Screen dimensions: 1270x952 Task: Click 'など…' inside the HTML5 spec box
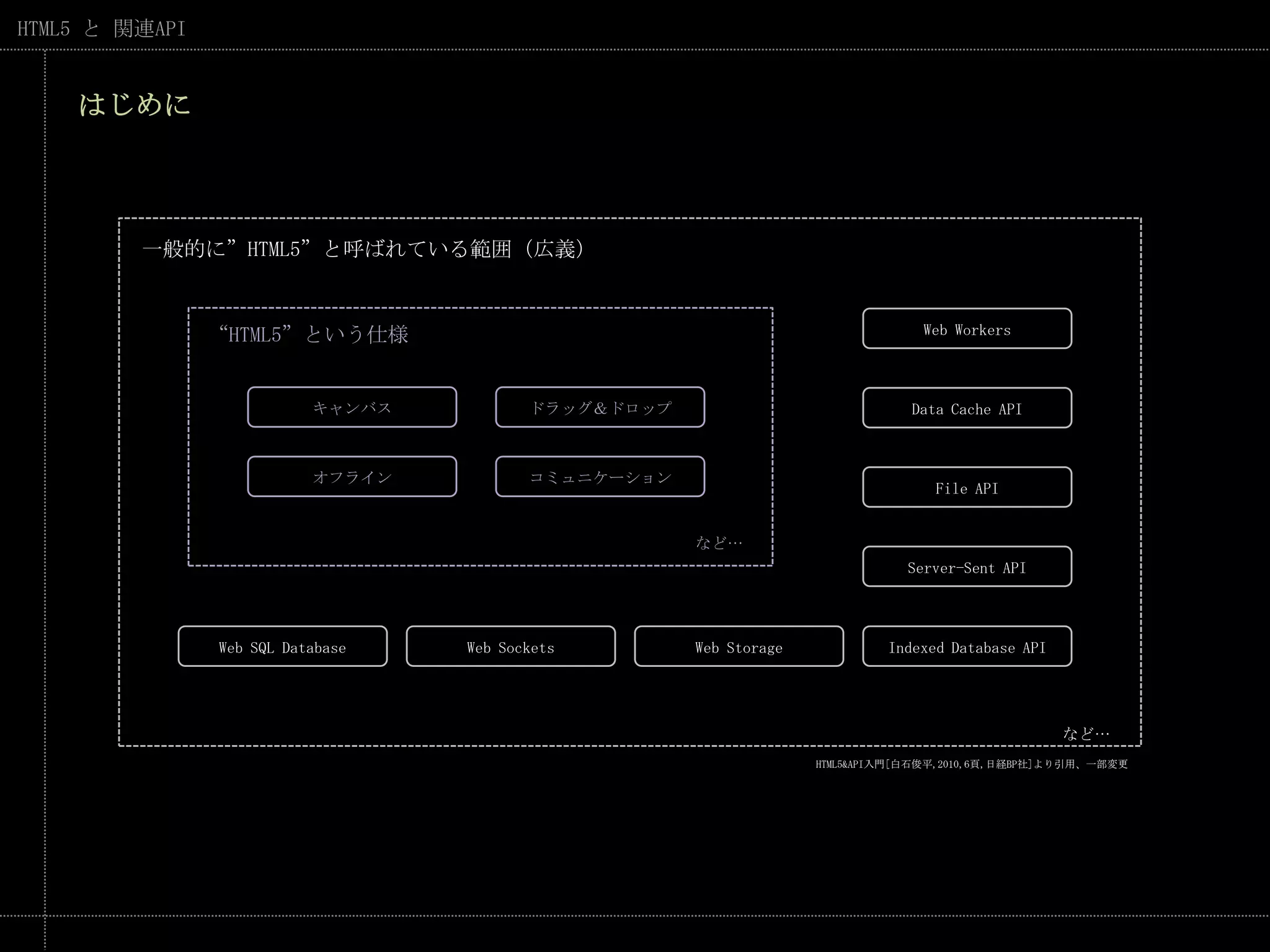(x=719, y=542)
